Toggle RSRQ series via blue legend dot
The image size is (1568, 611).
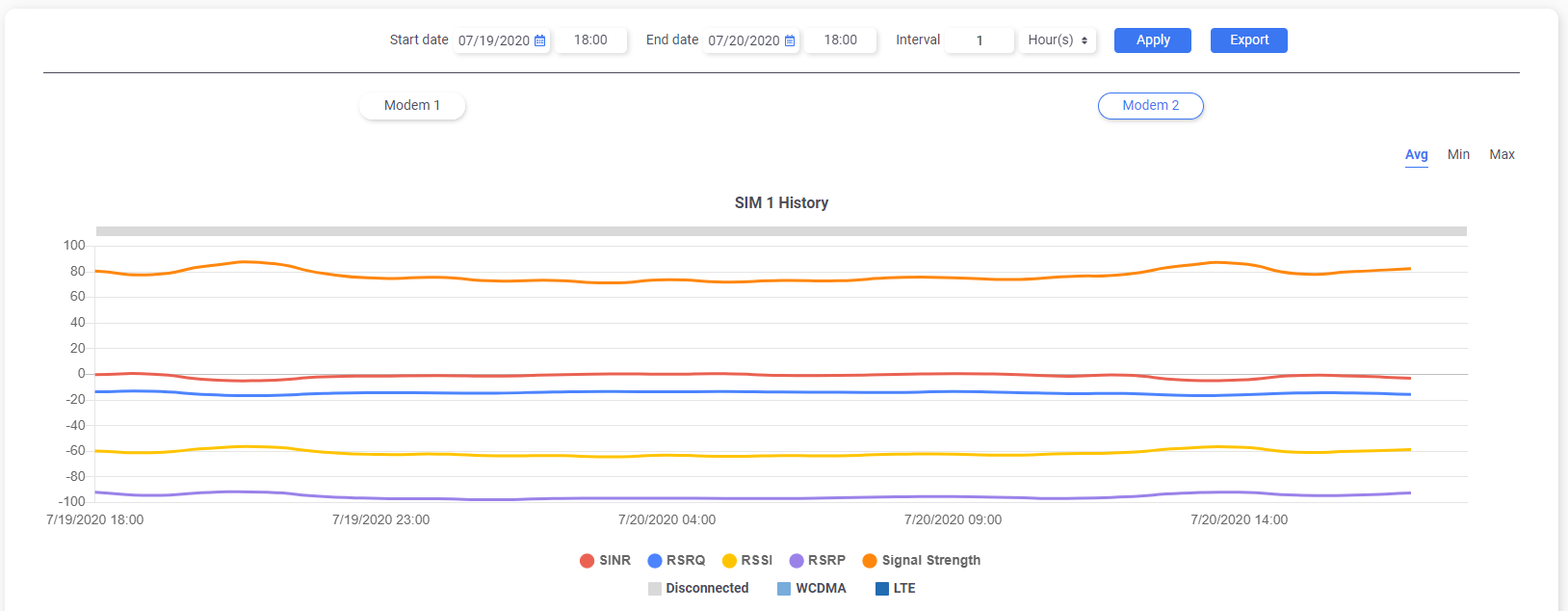tap(655, 561)
